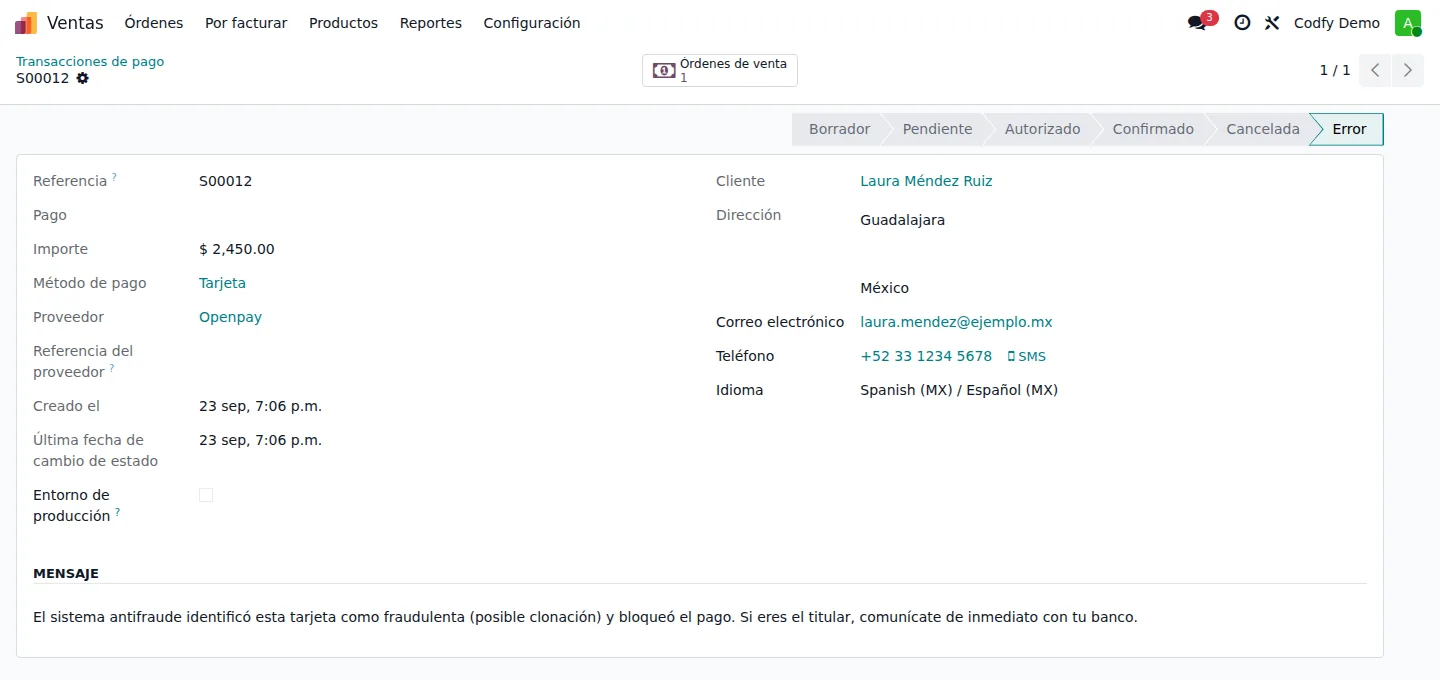Select the Error status stage

tap(1349, 129)
